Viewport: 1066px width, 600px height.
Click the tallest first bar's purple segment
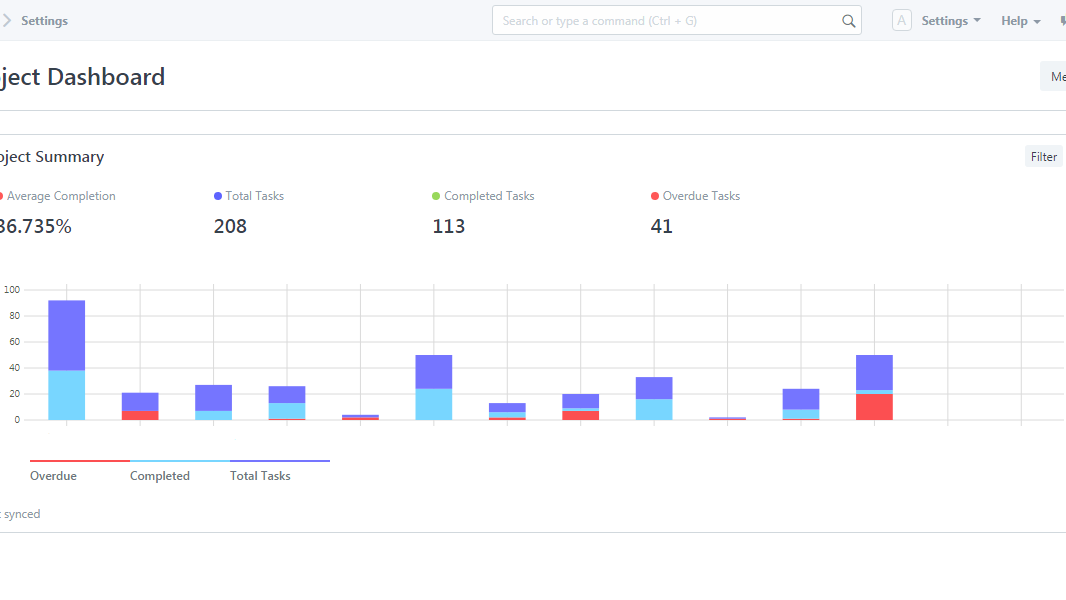point(67,335)
